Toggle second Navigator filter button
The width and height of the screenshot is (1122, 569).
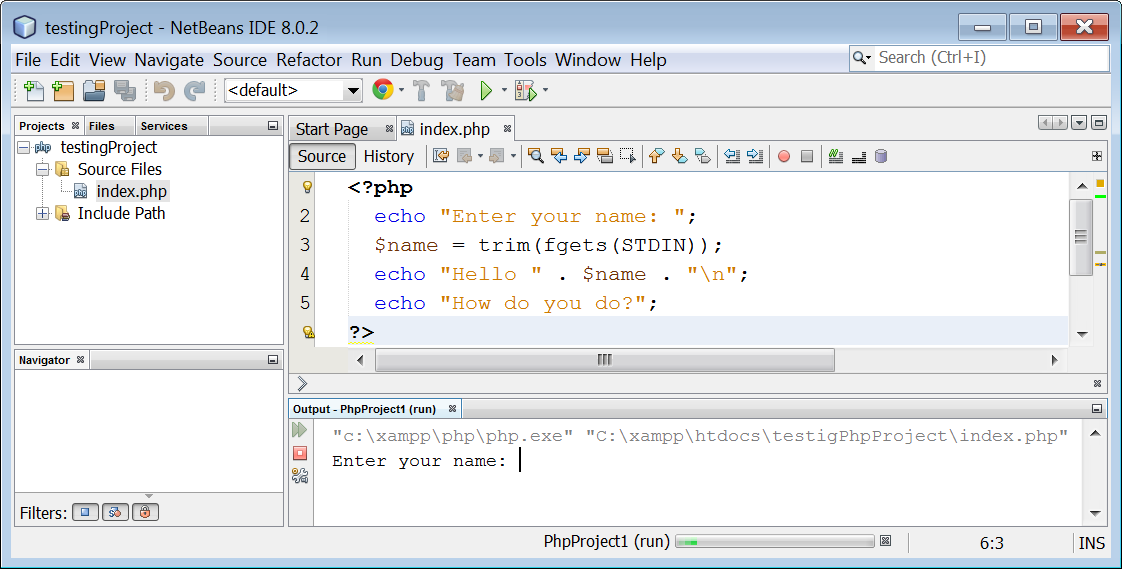[115, 512]
